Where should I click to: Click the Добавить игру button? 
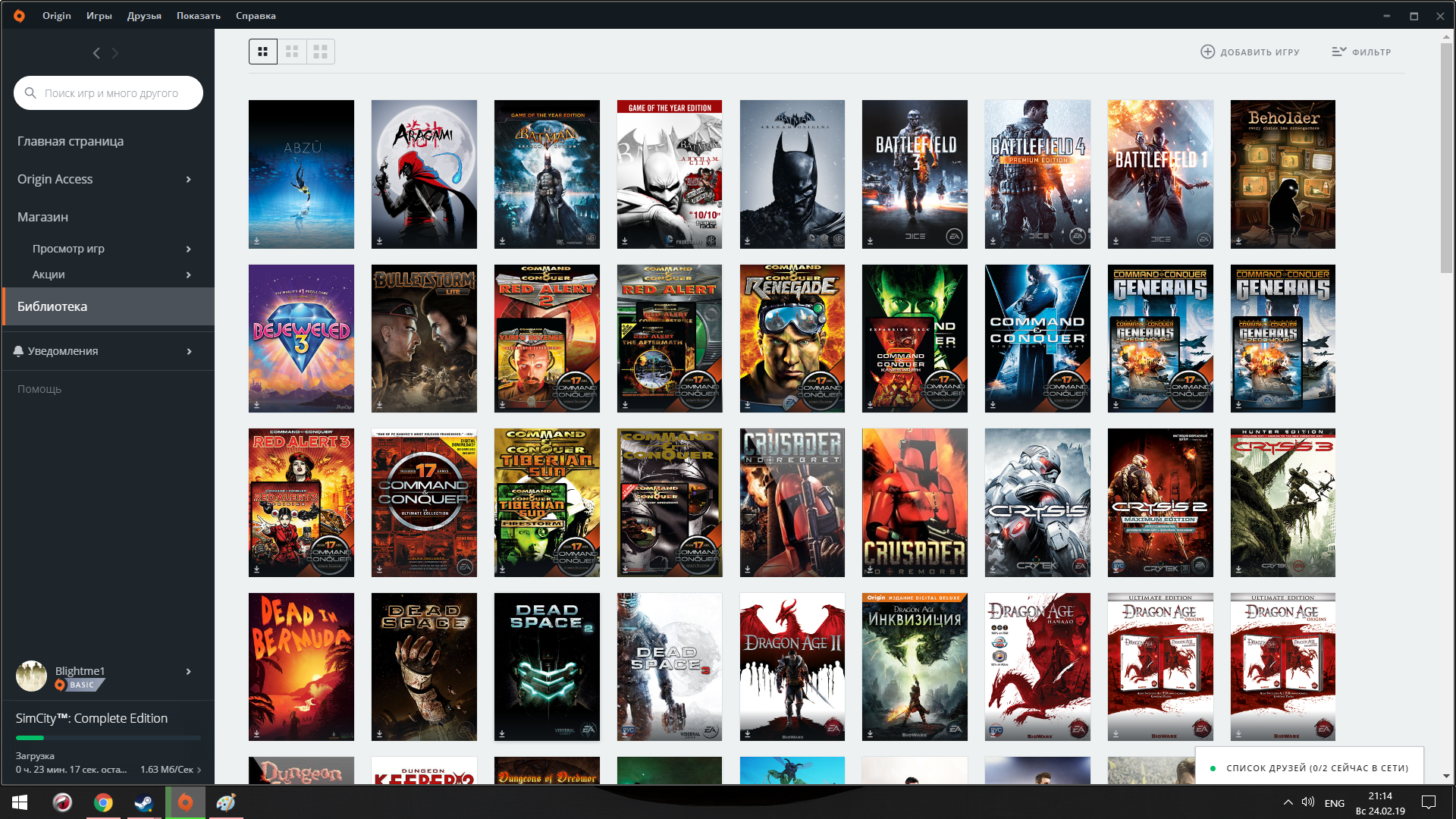click(1250, 52)
